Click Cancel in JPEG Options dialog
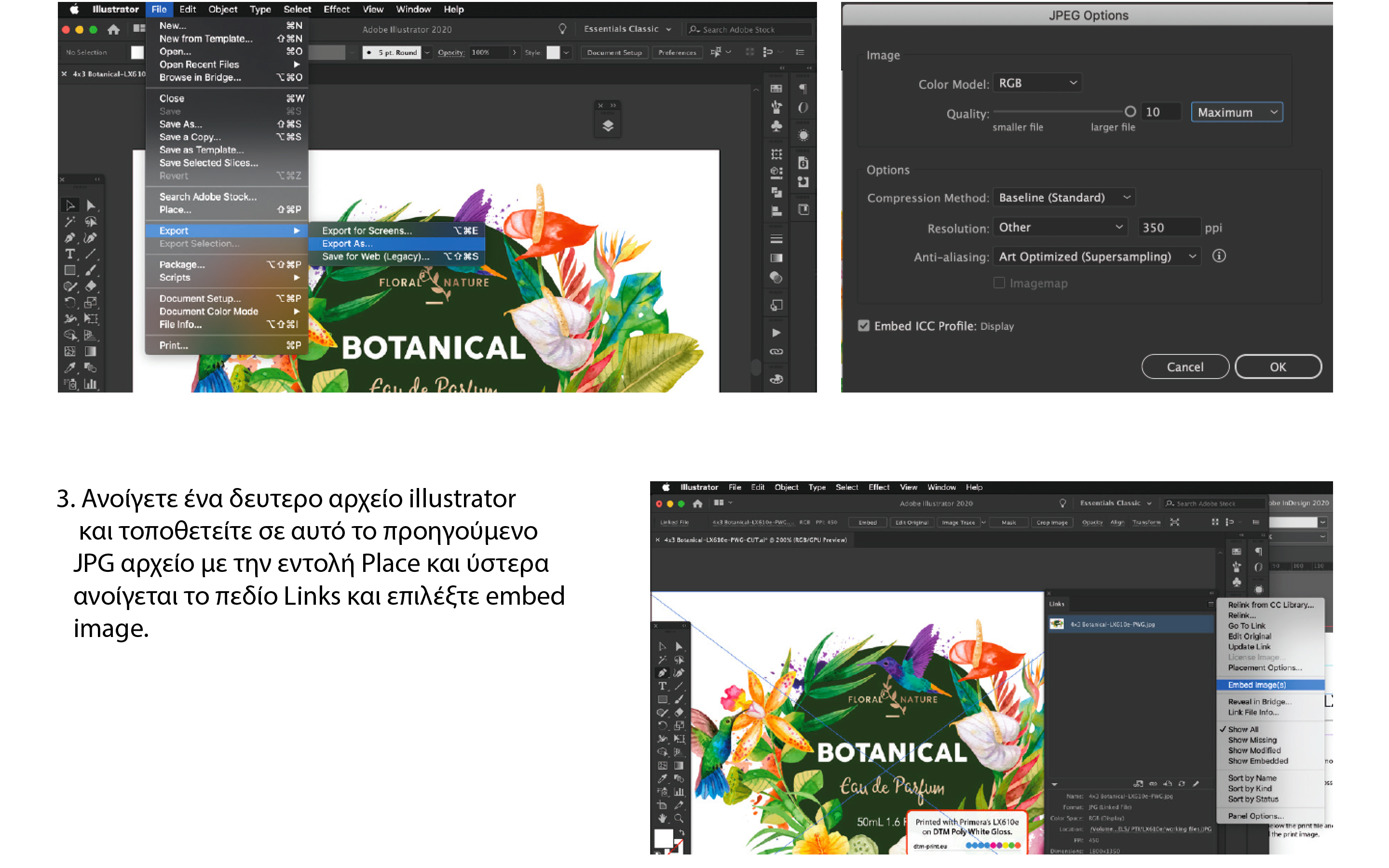This screenshot has height=868, width=1389. pos(1185,367)
